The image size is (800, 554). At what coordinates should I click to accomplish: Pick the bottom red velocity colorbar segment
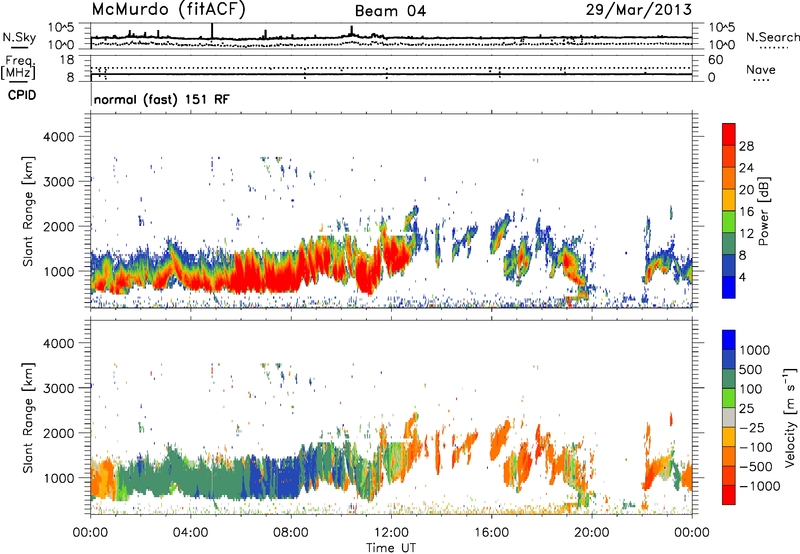click(729, 495)
